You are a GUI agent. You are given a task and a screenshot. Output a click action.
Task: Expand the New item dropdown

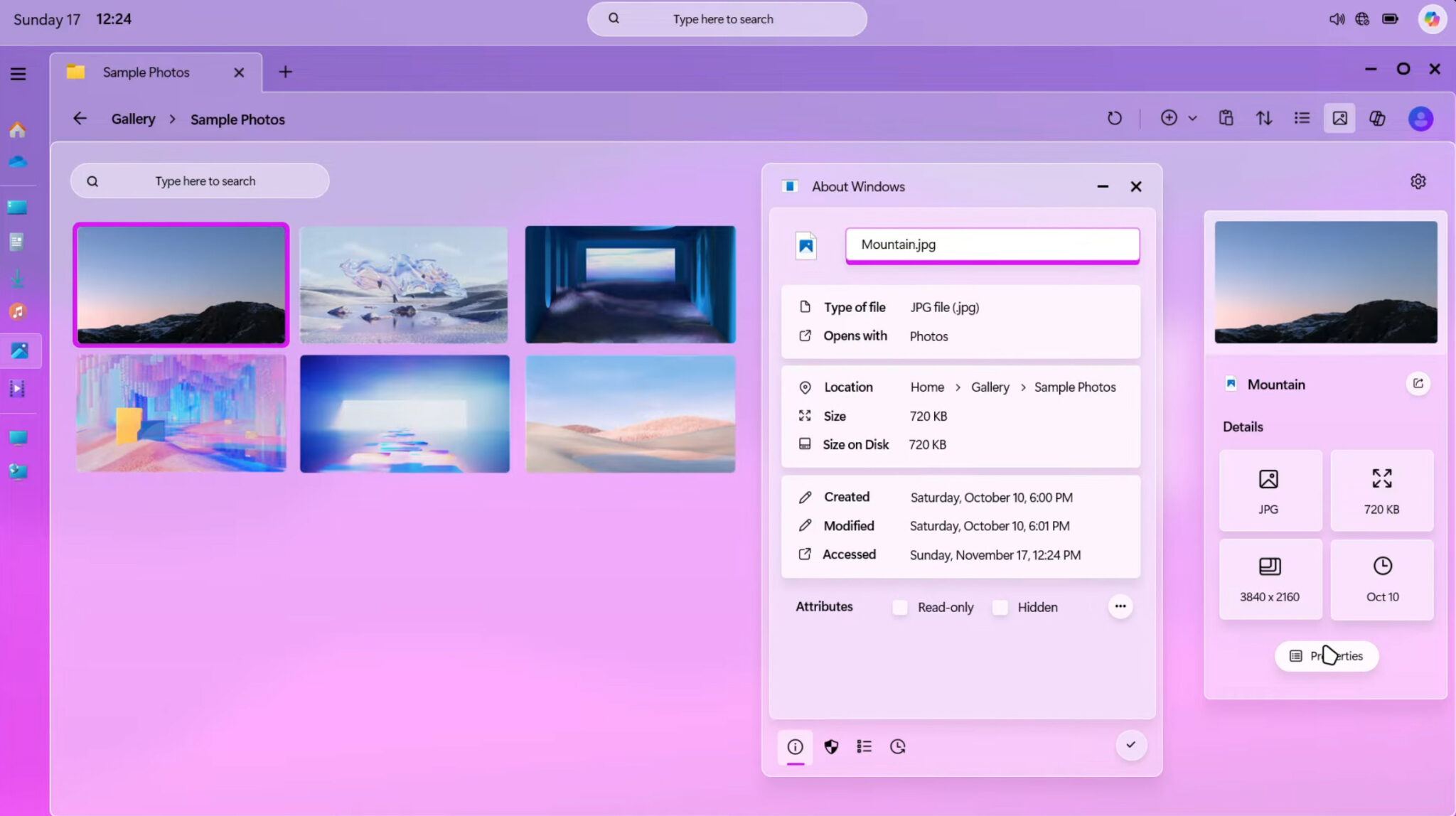(1192, 118)
